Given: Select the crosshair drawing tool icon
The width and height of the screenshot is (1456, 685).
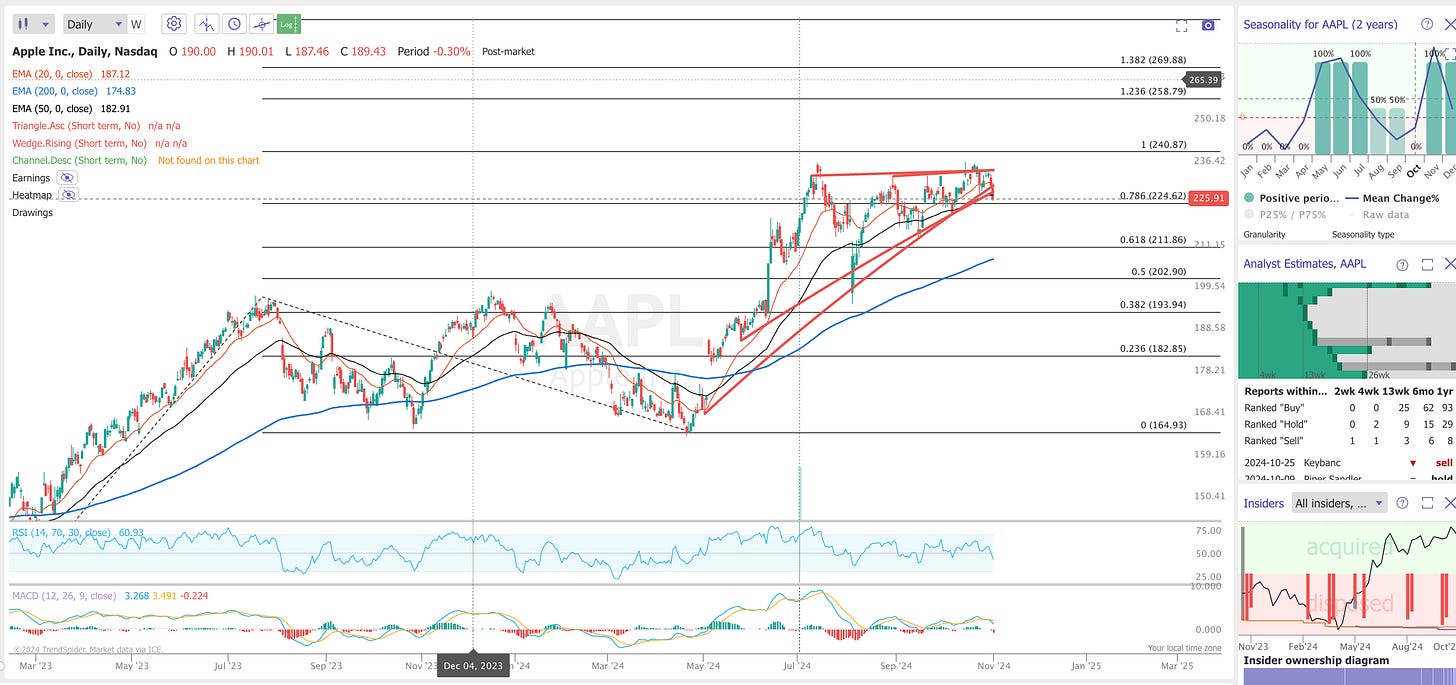Looking at the screenshot, I should coord(261,24).
